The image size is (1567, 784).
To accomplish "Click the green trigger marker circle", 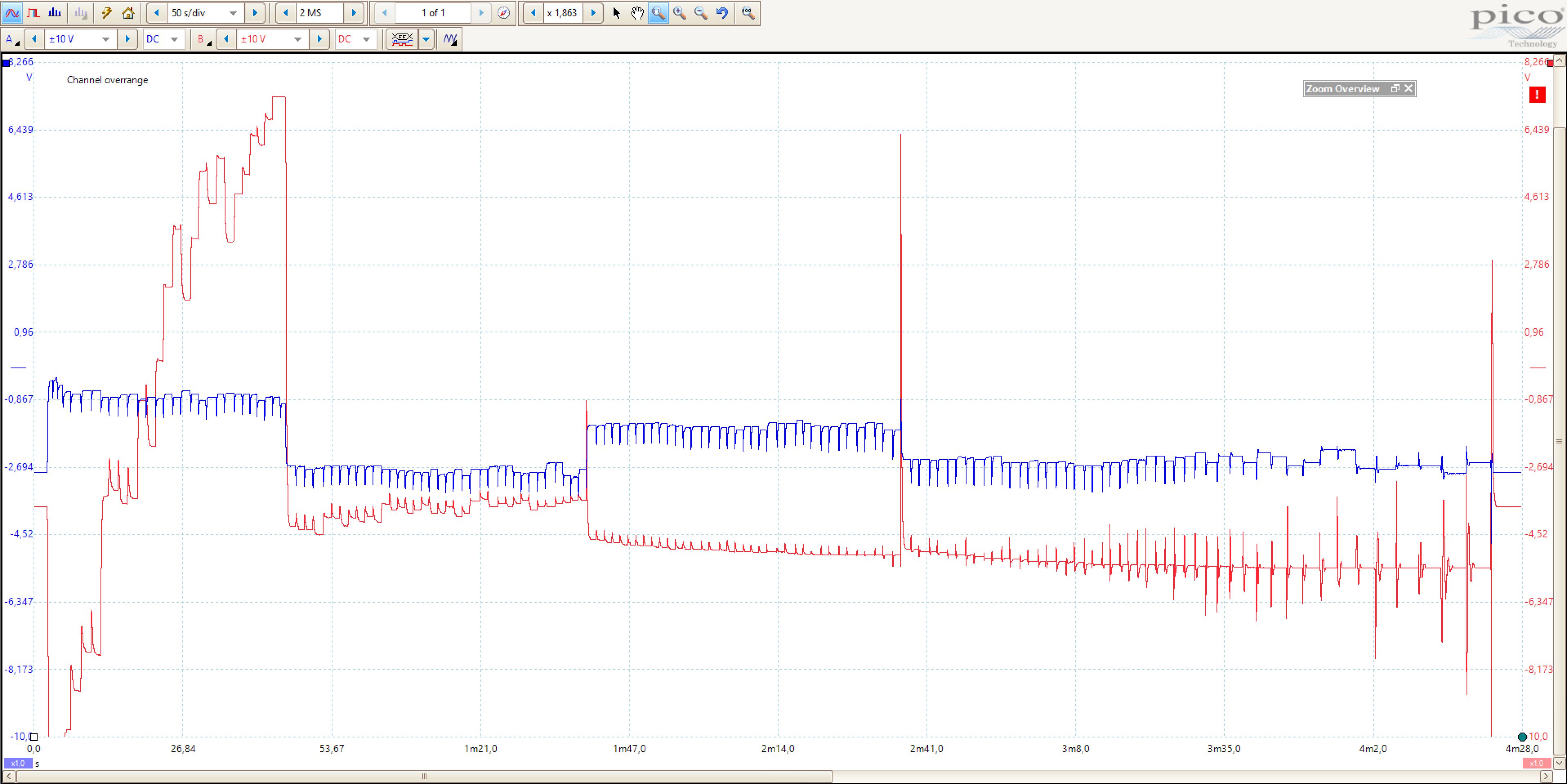I will [x=1522, y=737].
